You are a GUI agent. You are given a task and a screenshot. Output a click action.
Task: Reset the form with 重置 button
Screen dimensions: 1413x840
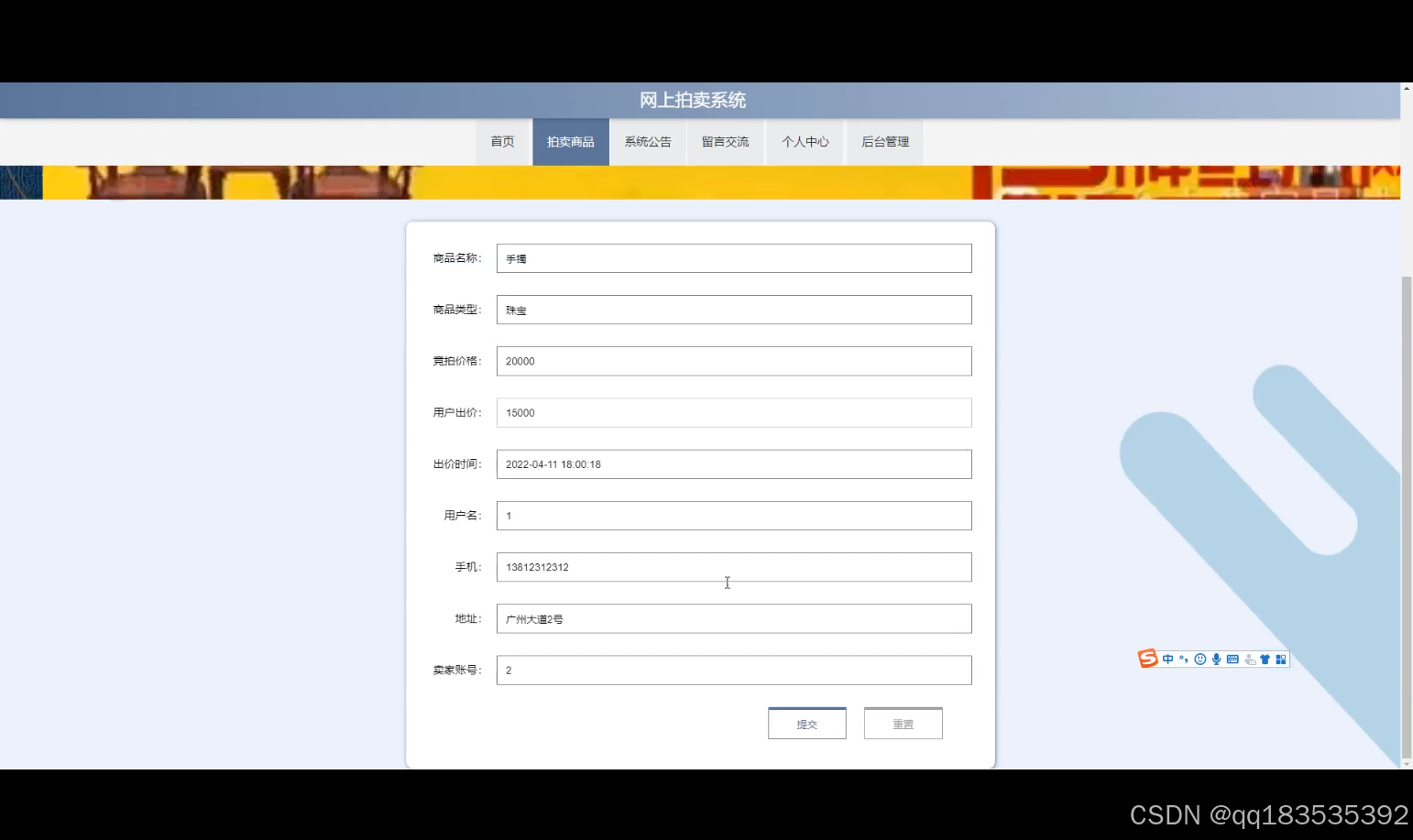click(x=903, y=723)
